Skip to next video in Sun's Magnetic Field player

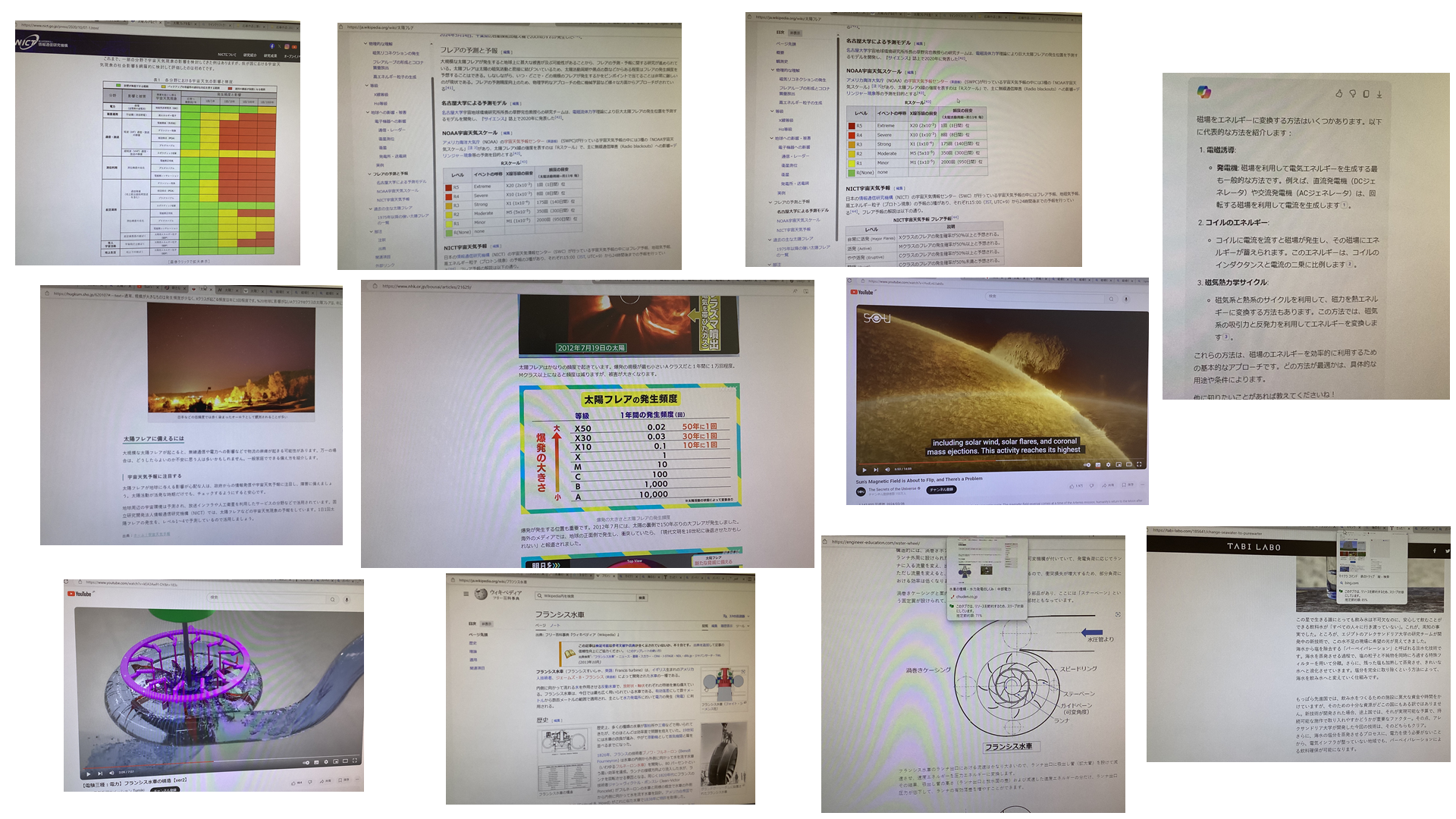pyautogui.click(x=876, y=470)
